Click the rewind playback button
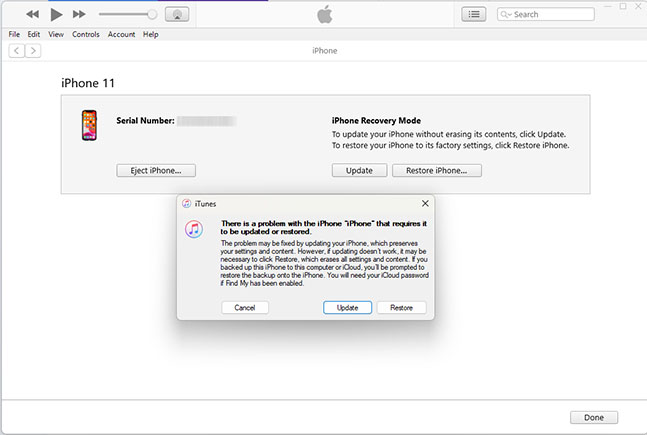The image size is (647, 435). 33,14
